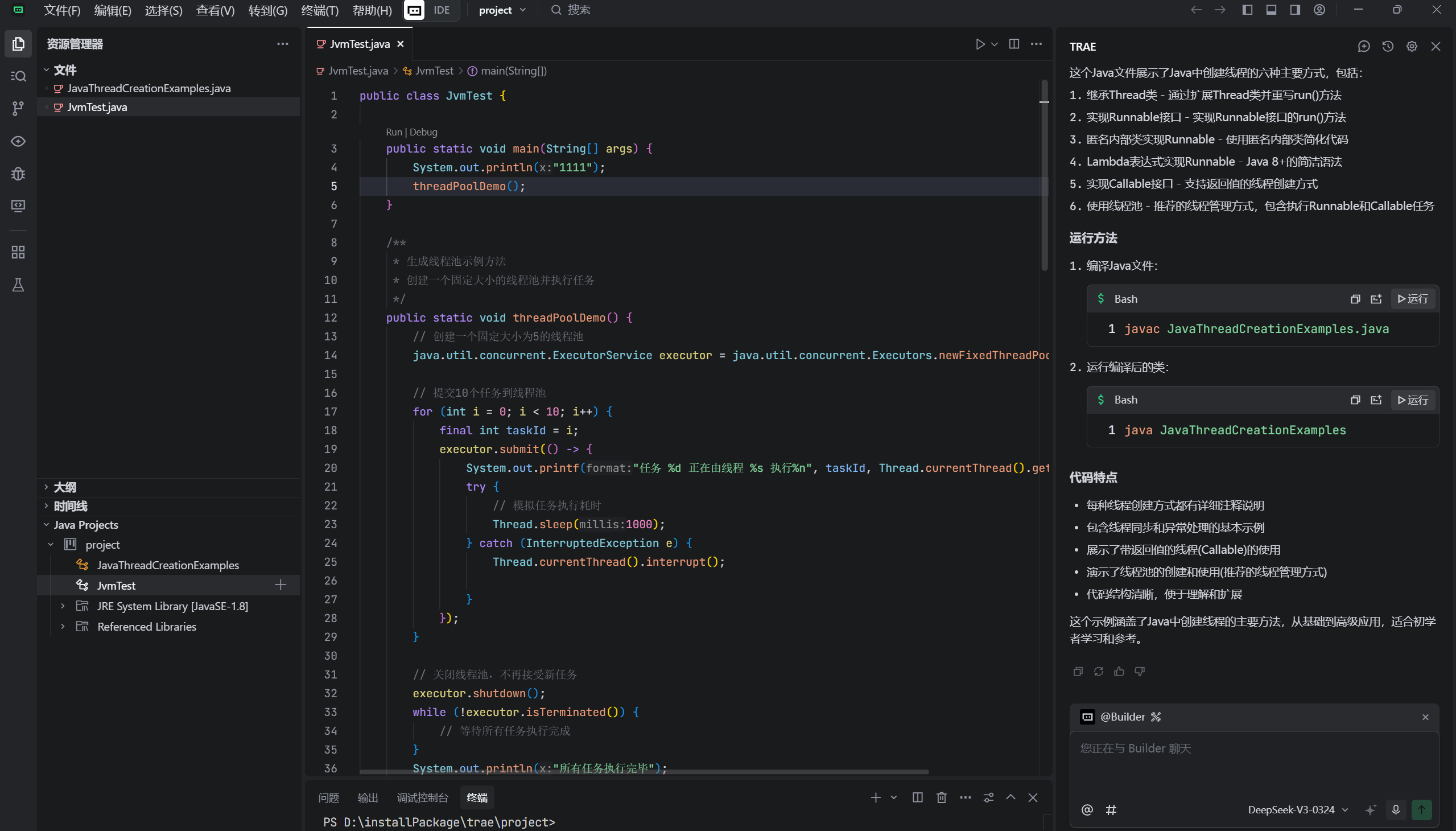Split the editor to the right
The image size is (1456, 831).
click(1014, 44)
